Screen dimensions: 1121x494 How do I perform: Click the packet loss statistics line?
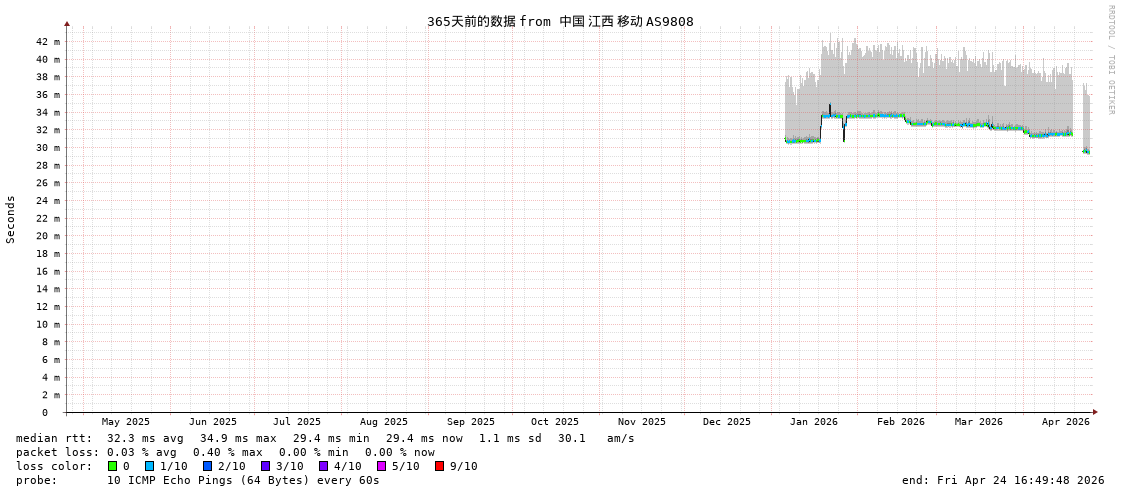coord(225,452)
